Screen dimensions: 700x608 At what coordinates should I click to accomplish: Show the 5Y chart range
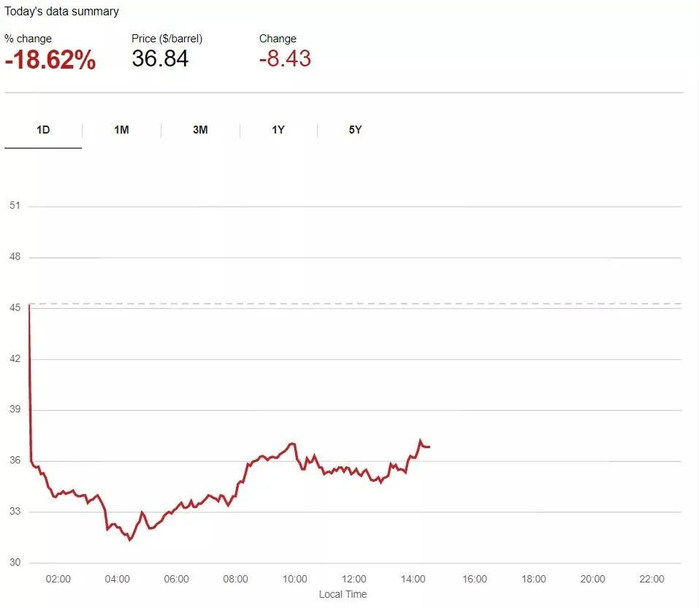tap(355, 130)
